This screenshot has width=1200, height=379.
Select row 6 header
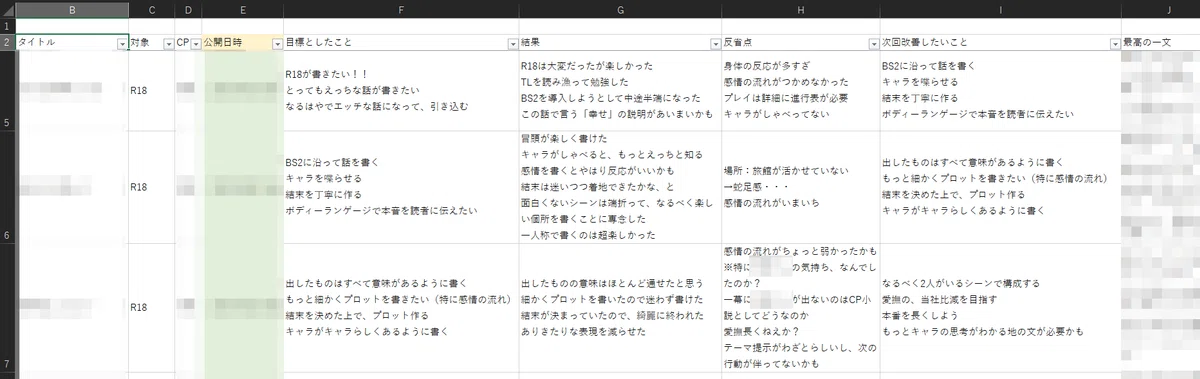[7, 187]
